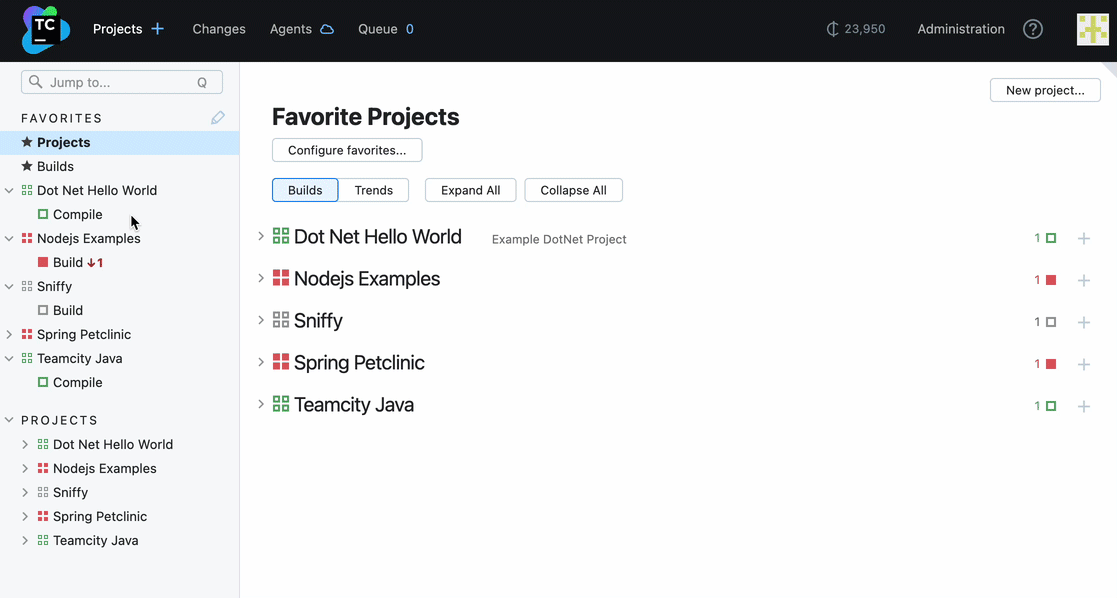Click the star icon beside Builds favorite
This screenshot has height=598, width=1117.
tap(27, 166)
